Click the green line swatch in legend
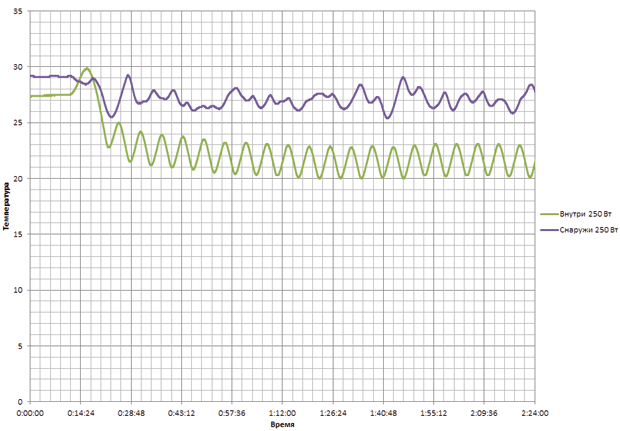Screen dimensions: 620x431 tap(549, 214)
